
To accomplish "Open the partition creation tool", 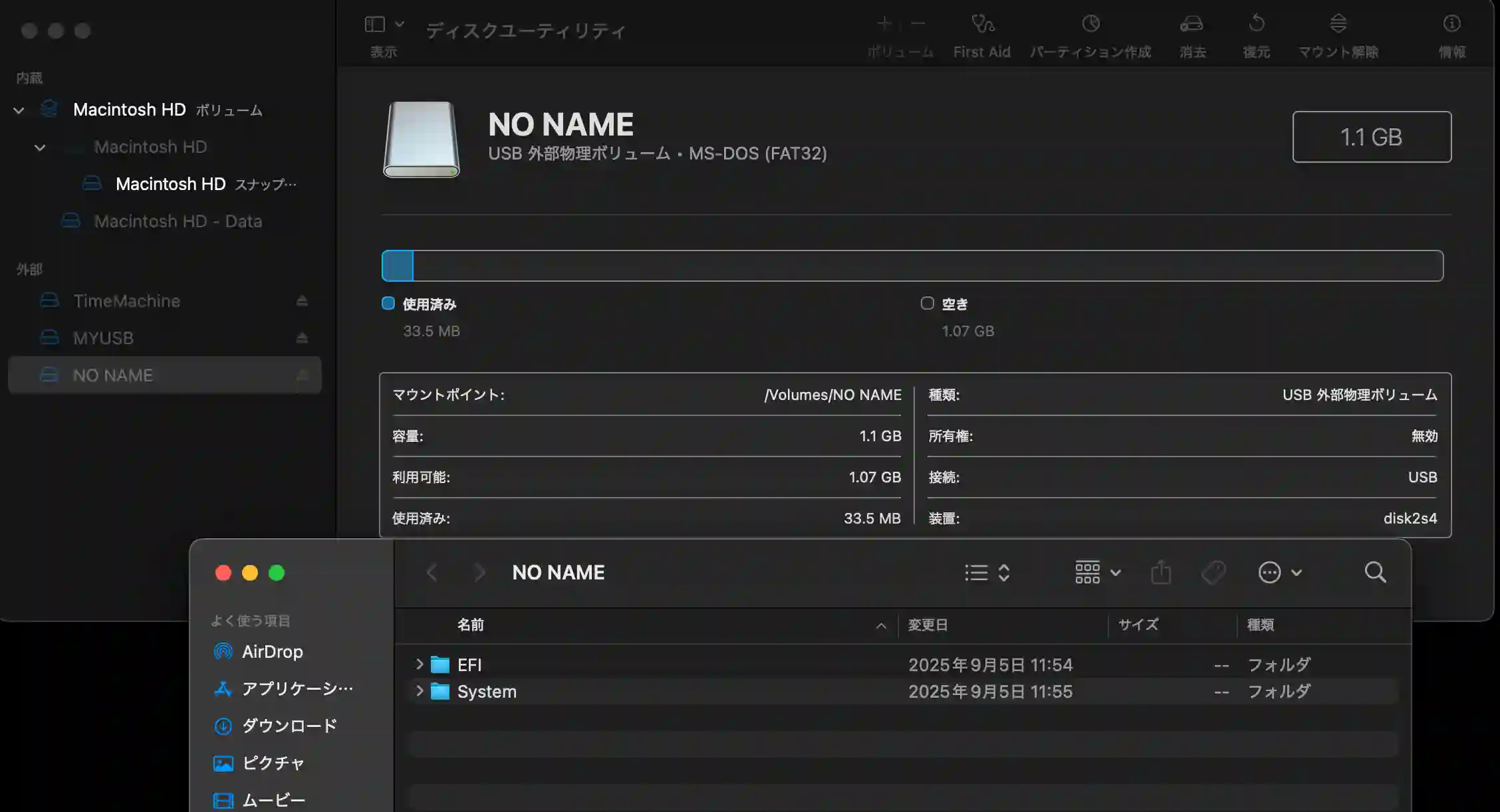I will [x=1090, y=24].
